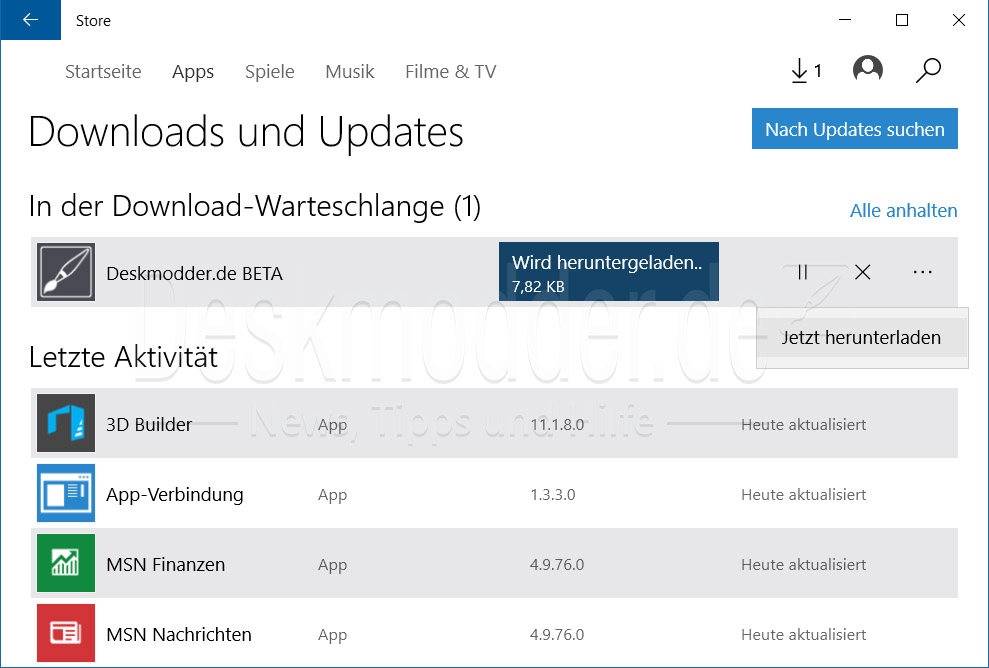This screenshot has height=668, width=989.
Task: Click the Alle anhalten link
Action: click(903, 210)
